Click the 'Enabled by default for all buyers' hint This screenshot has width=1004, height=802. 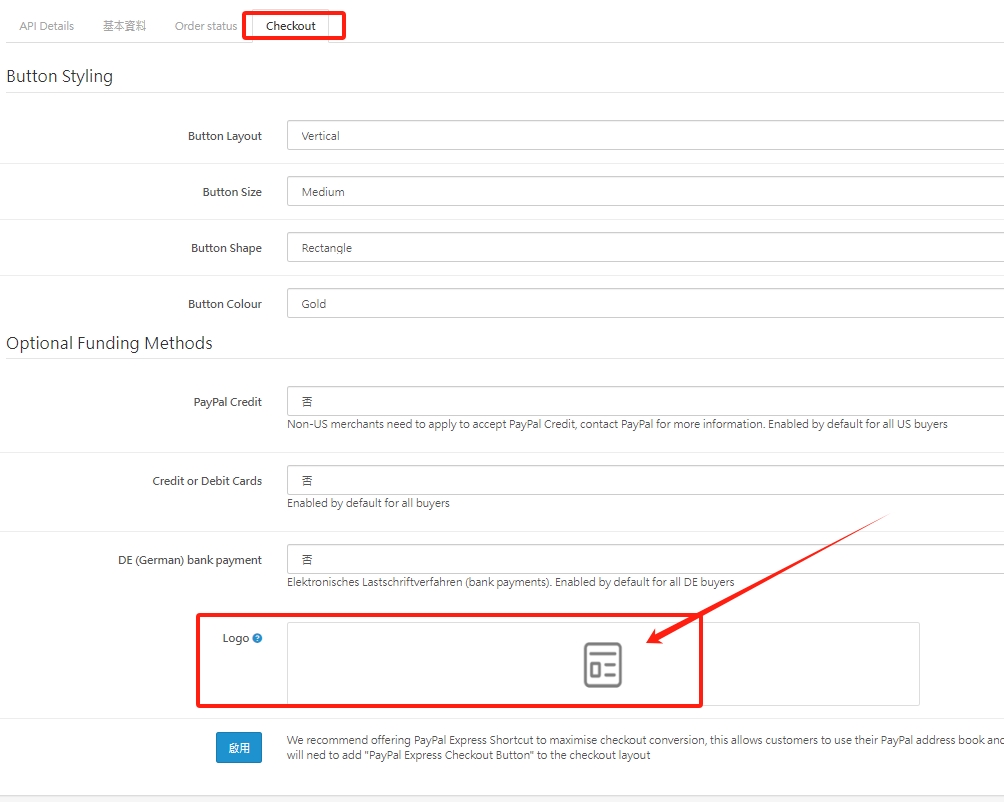(x=368, y=503)
